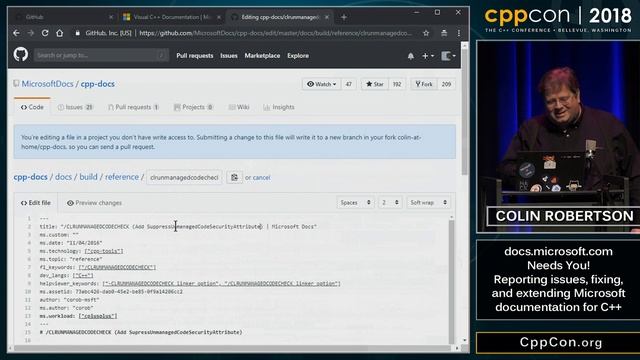Open the cpp-docs repository title link
Viewport: 640px width, 360px height.
pos(98,84)
